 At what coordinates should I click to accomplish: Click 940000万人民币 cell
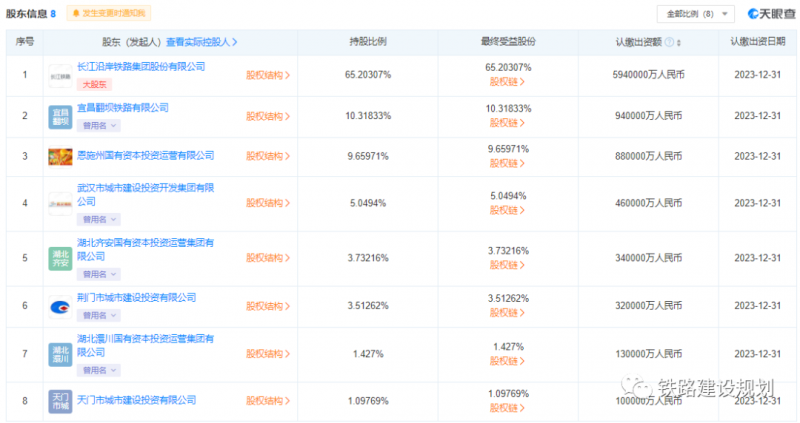[648, 116]
